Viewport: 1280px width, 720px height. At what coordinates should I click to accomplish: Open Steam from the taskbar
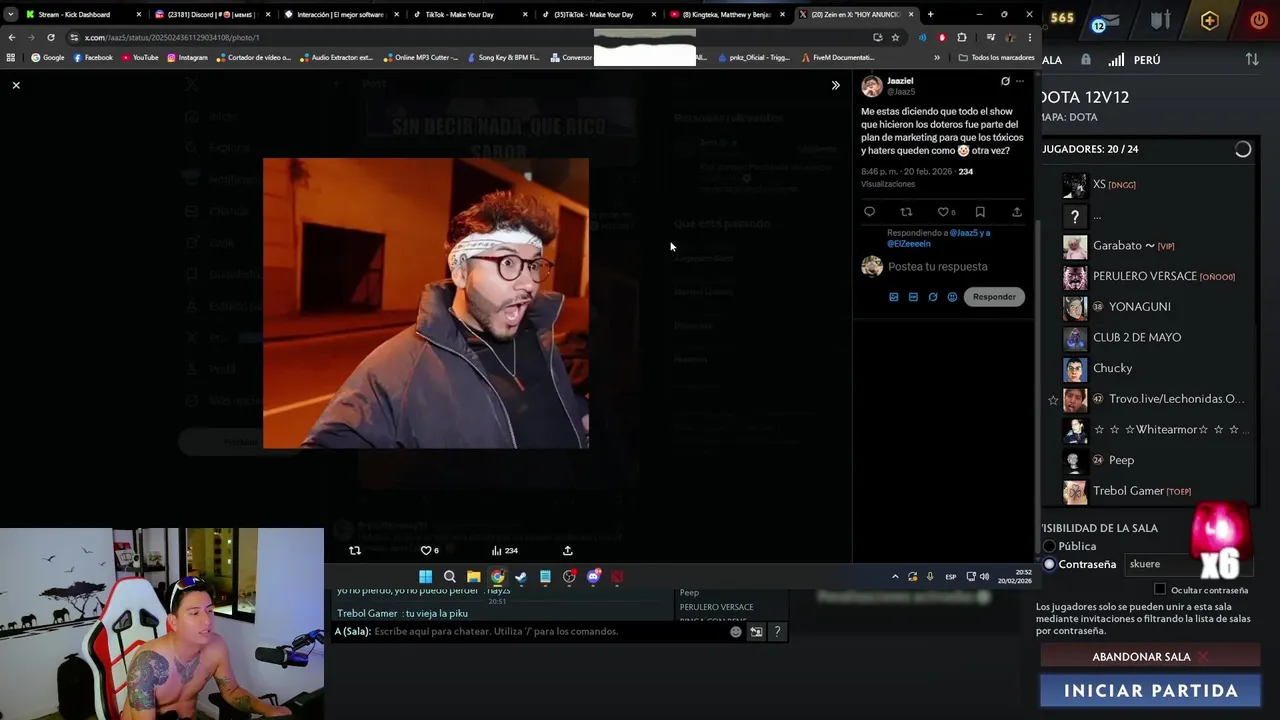click(521, 576)
